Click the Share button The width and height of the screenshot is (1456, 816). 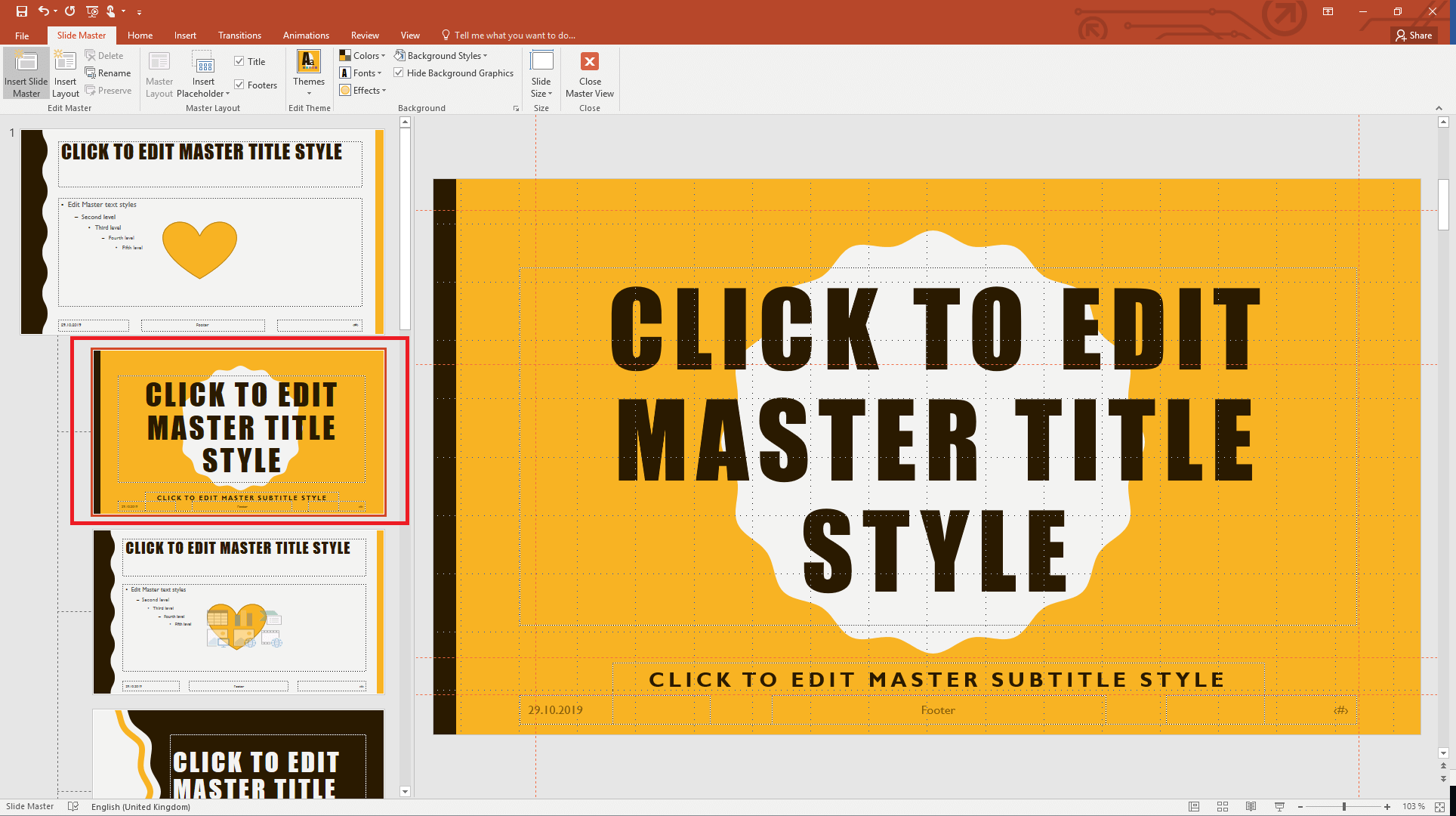tap(1413, 35)
